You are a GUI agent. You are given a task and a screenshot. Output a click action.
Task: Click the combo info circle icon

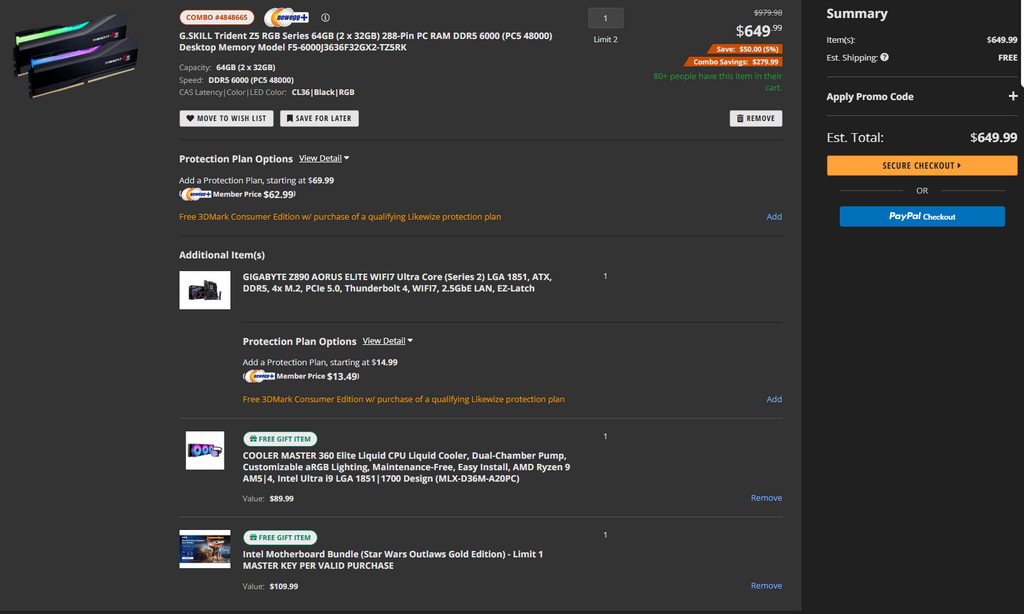click(x=325, y=18)
